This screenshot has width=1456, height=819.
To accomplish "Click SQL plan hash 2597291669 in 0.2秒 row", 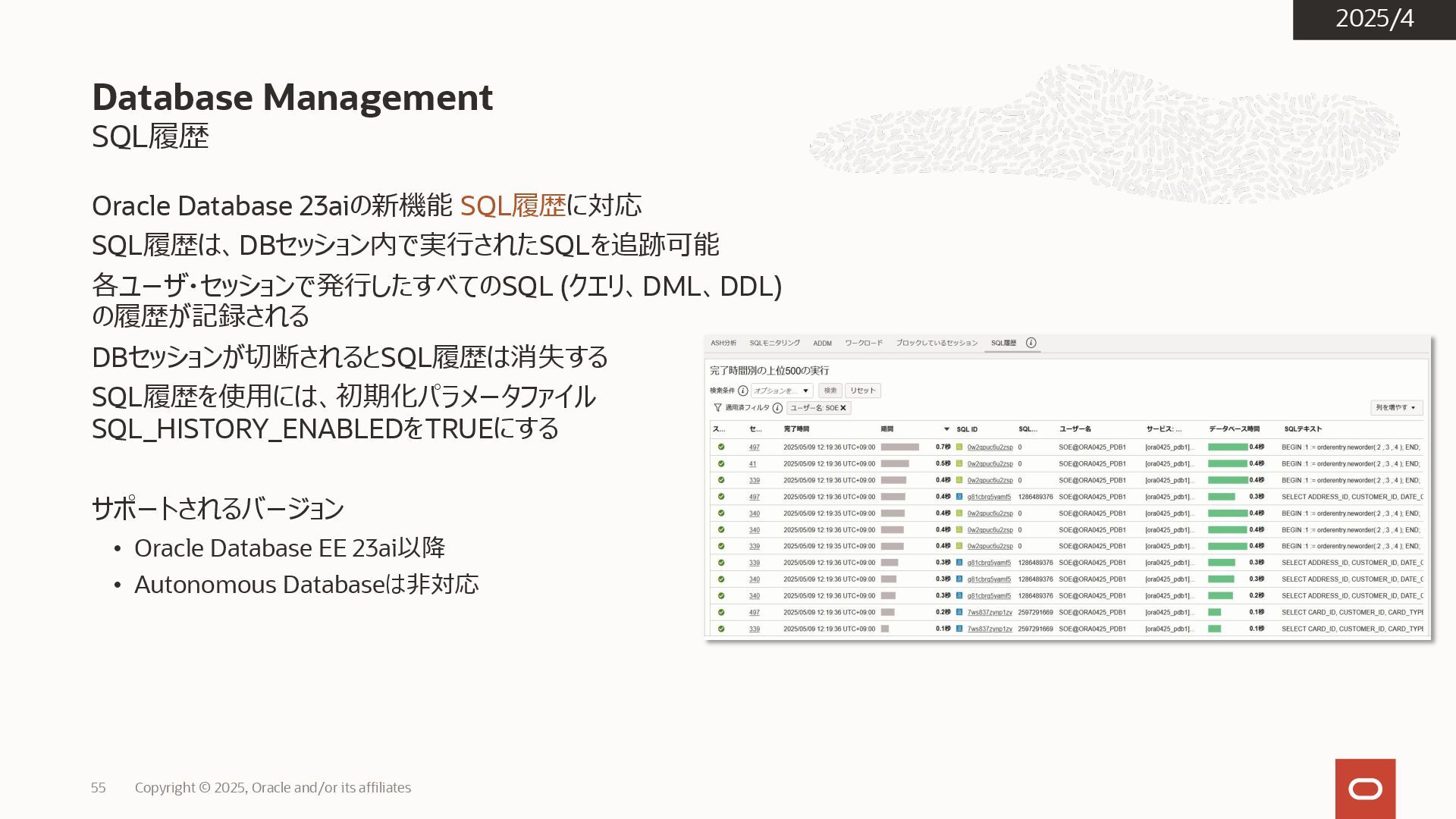I will 1035,613.
